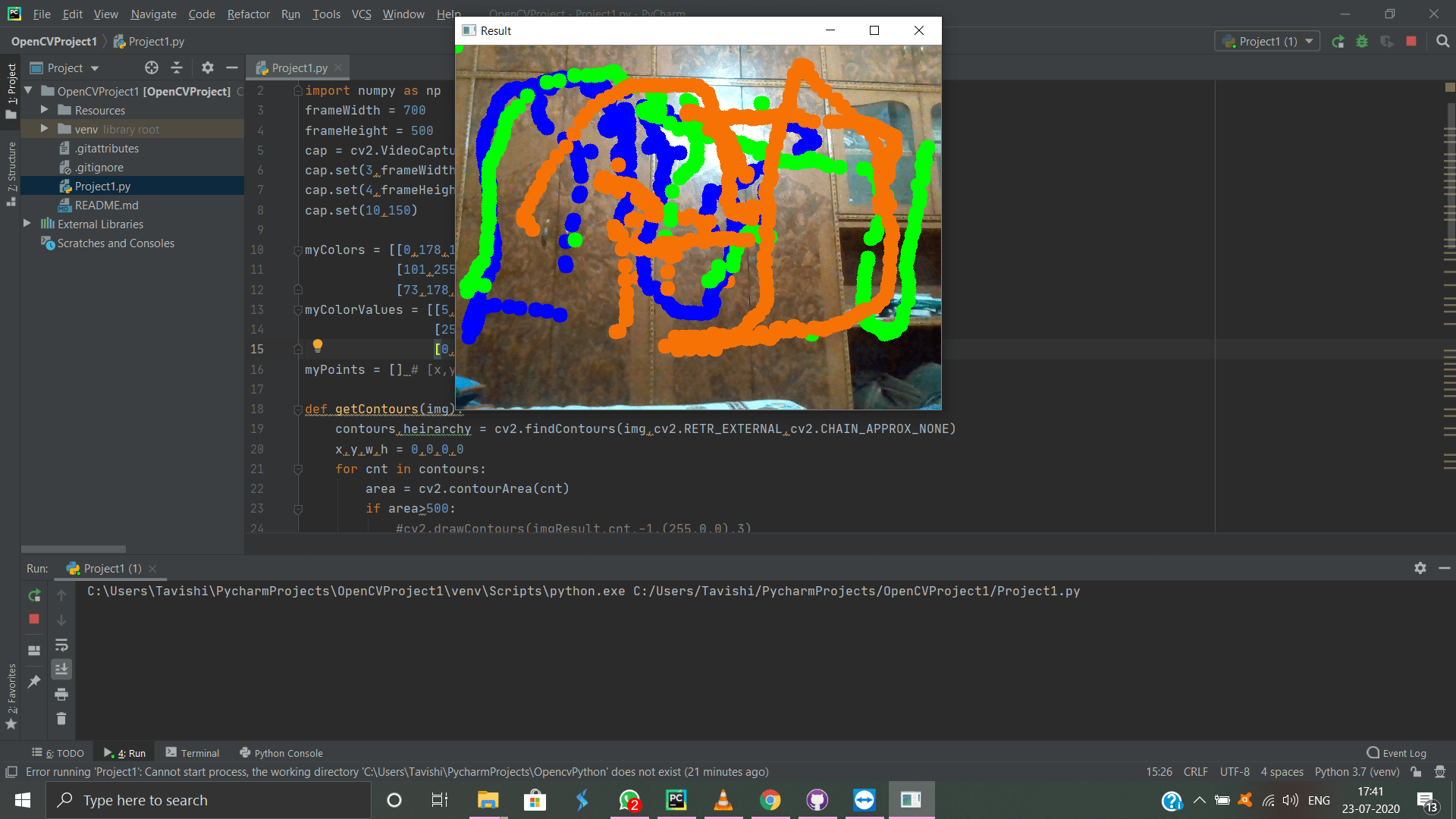The height and width of the screenshot is (819, 1456).
Task: Toggle the scroll-to-end console option
Action: click(x=61, y=669)
